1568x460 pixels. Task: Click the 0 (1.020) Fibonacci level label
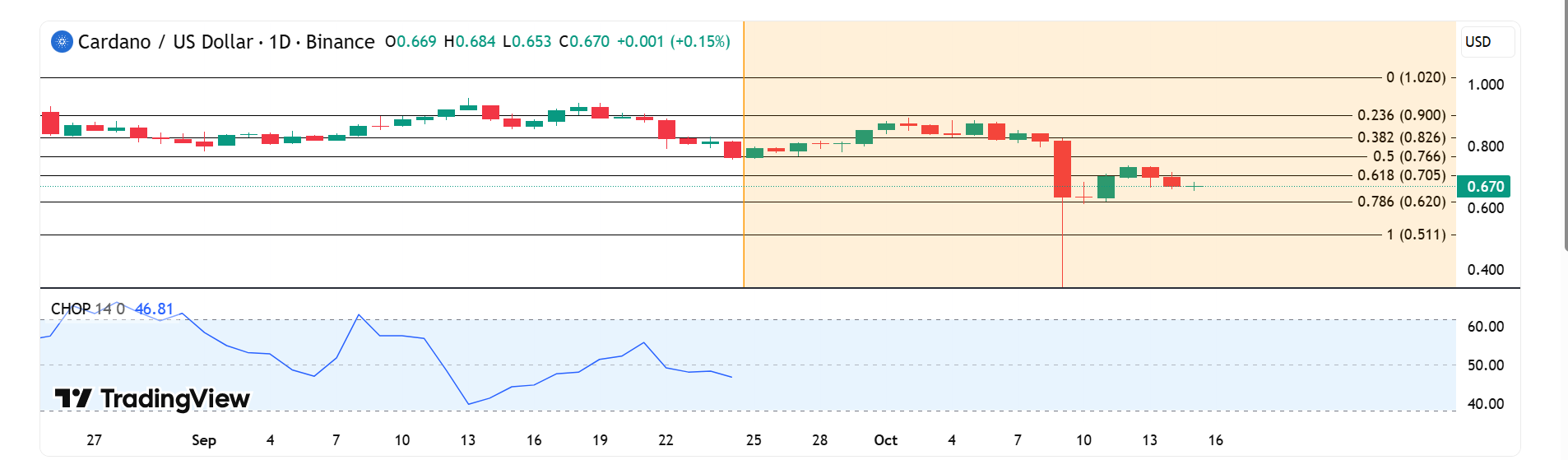coord(1415,77)
